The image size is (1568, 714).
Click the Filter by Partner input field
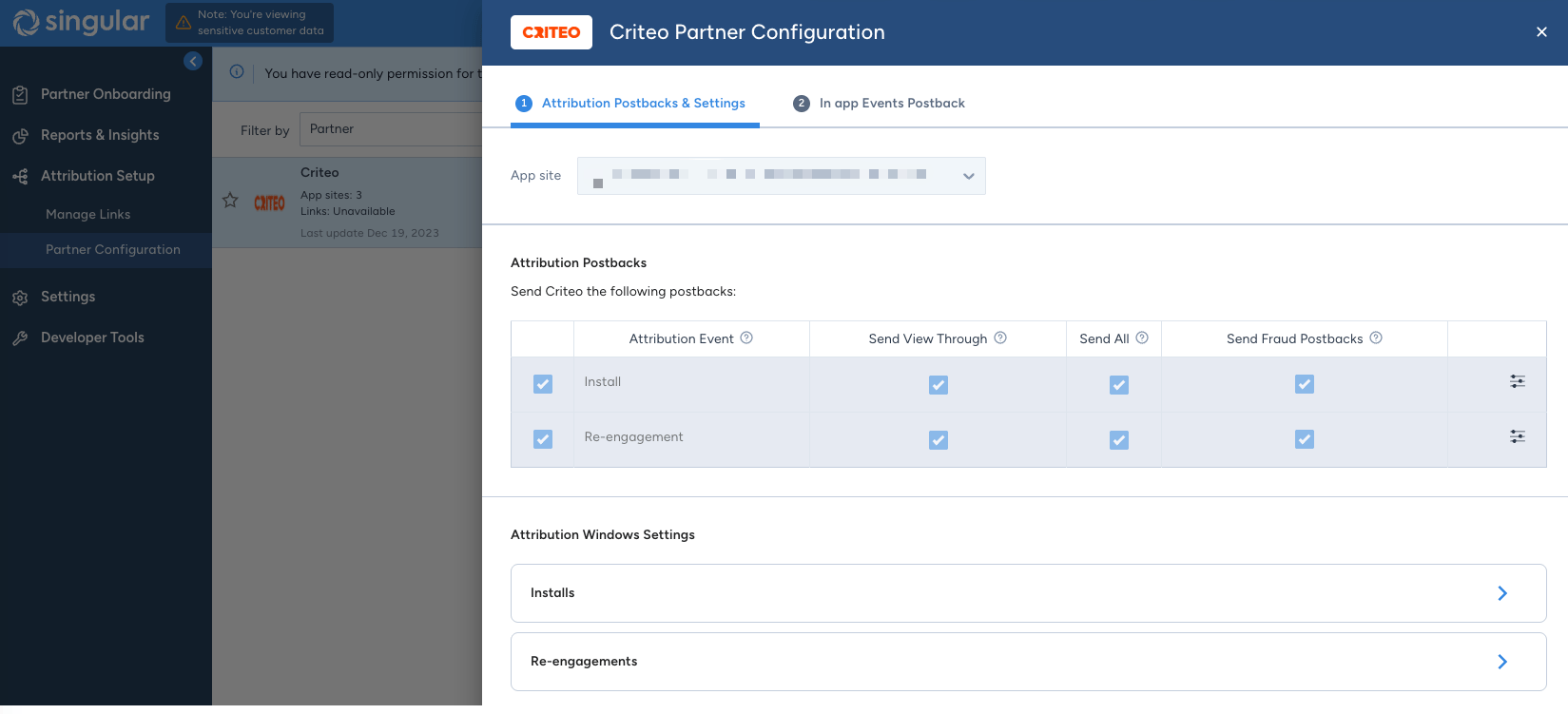[391, 129]
